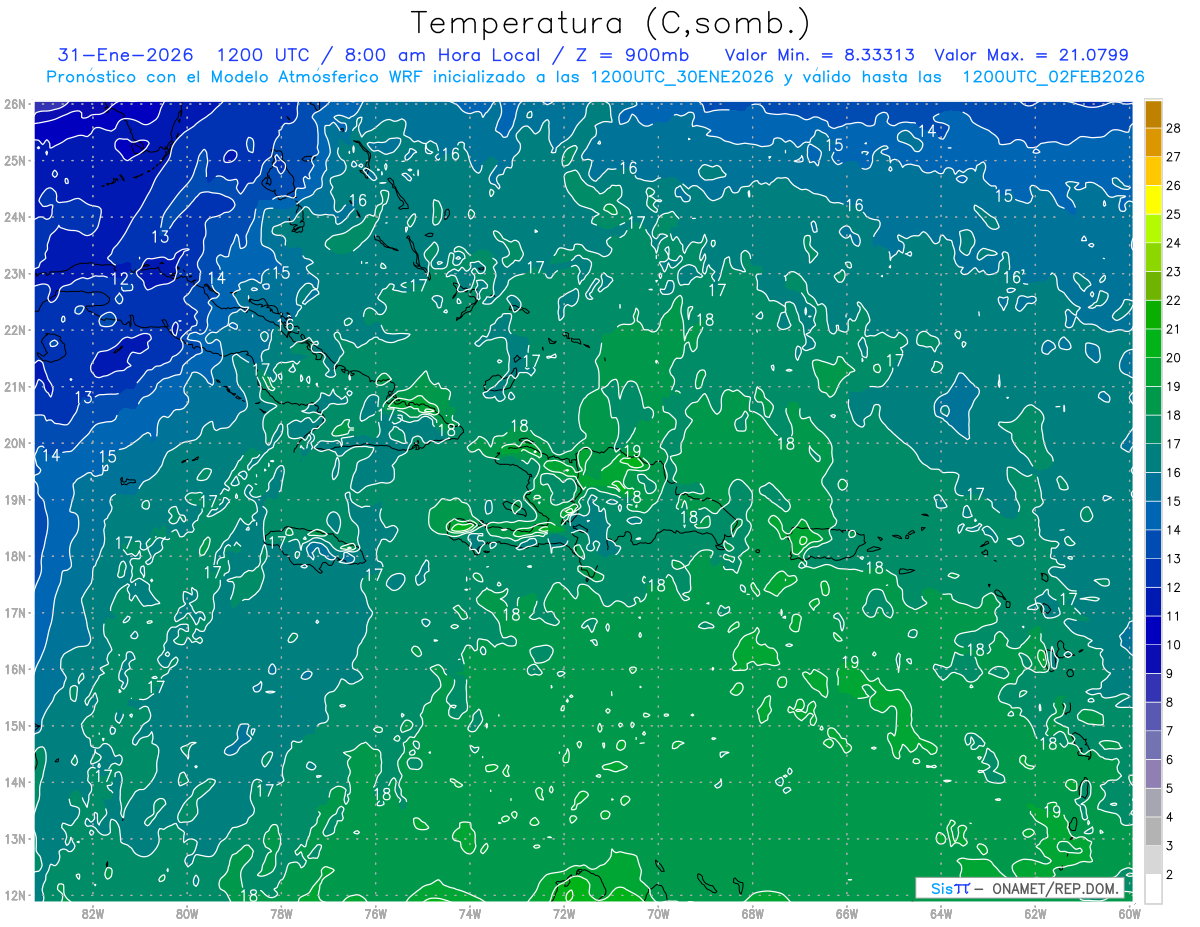
Task: Click the "14N" latitude axis label
Action: [14, 782]
